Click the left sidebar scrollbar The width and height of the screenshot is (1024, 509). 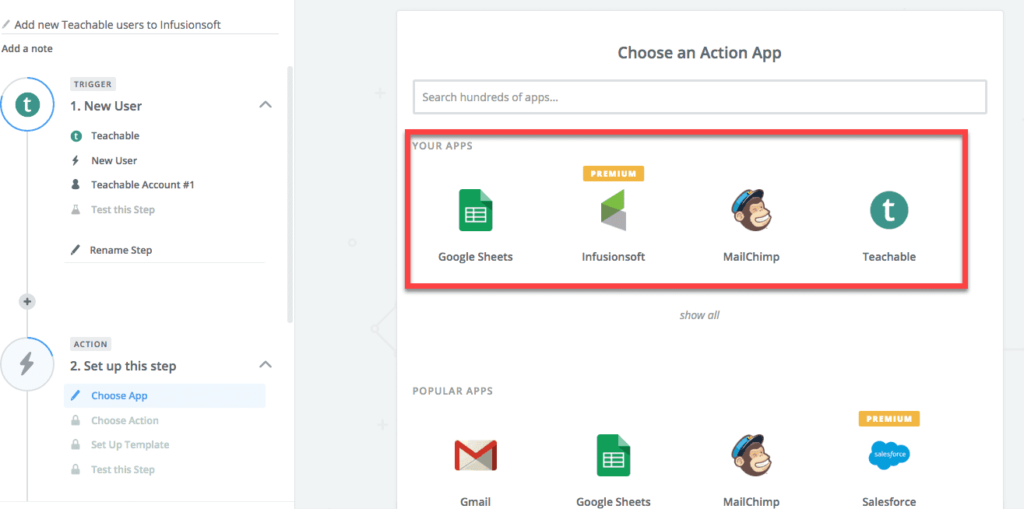(x=290, y=193)
